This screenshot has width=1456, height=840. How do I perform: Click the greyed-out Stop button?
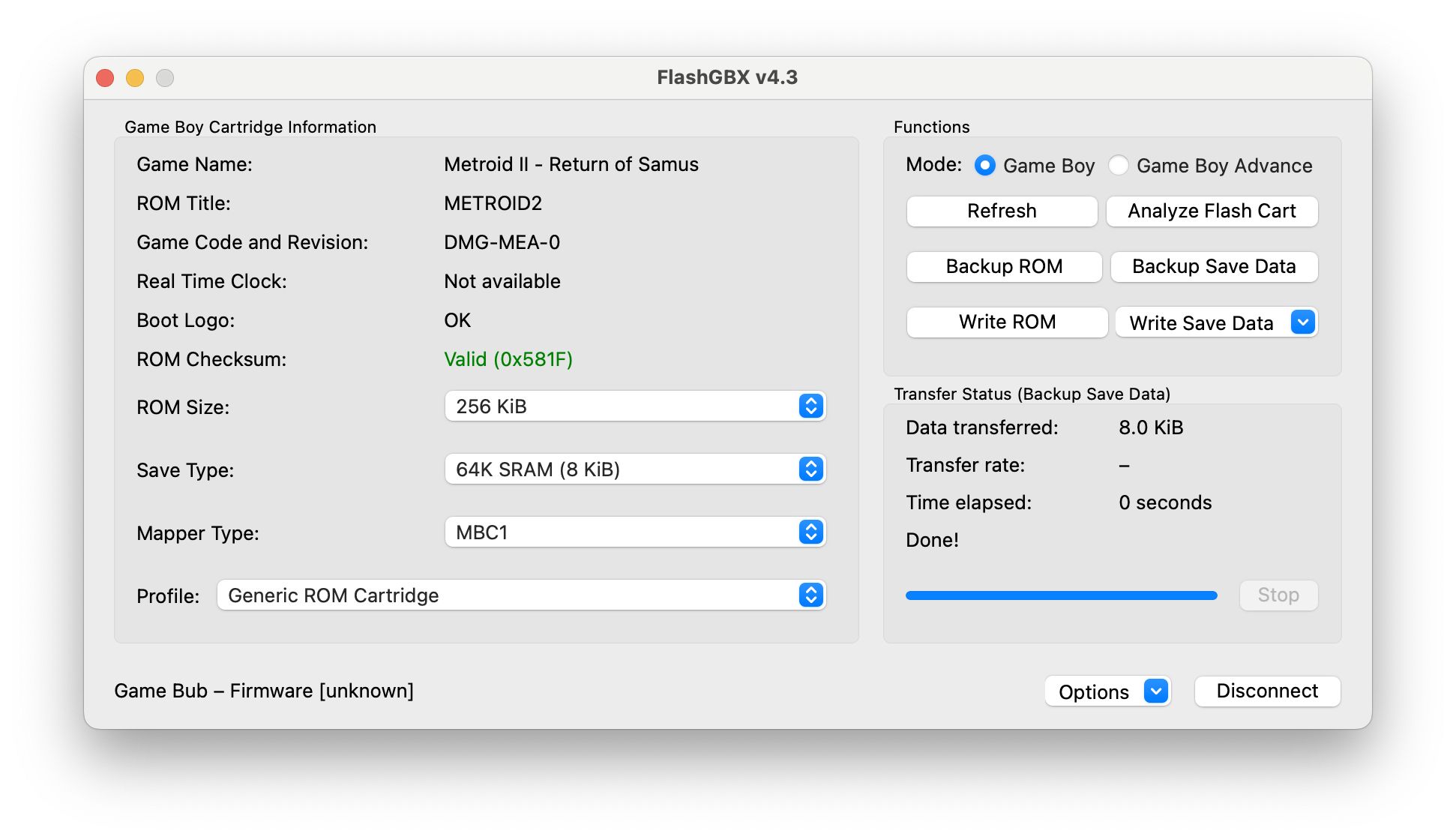pyautogui.click(x=1278, y=595)
